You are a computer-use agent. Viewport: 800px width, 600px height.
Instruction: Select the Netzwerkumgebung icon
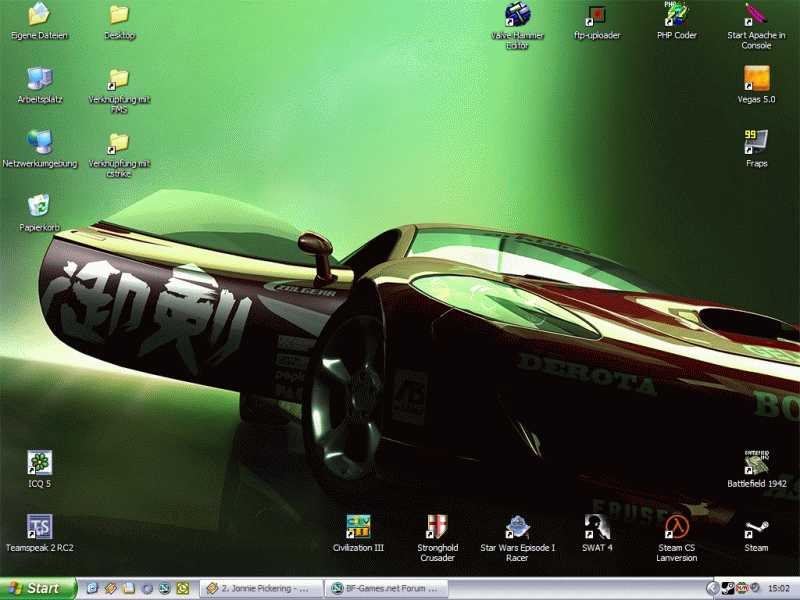[x=40, y=142]
